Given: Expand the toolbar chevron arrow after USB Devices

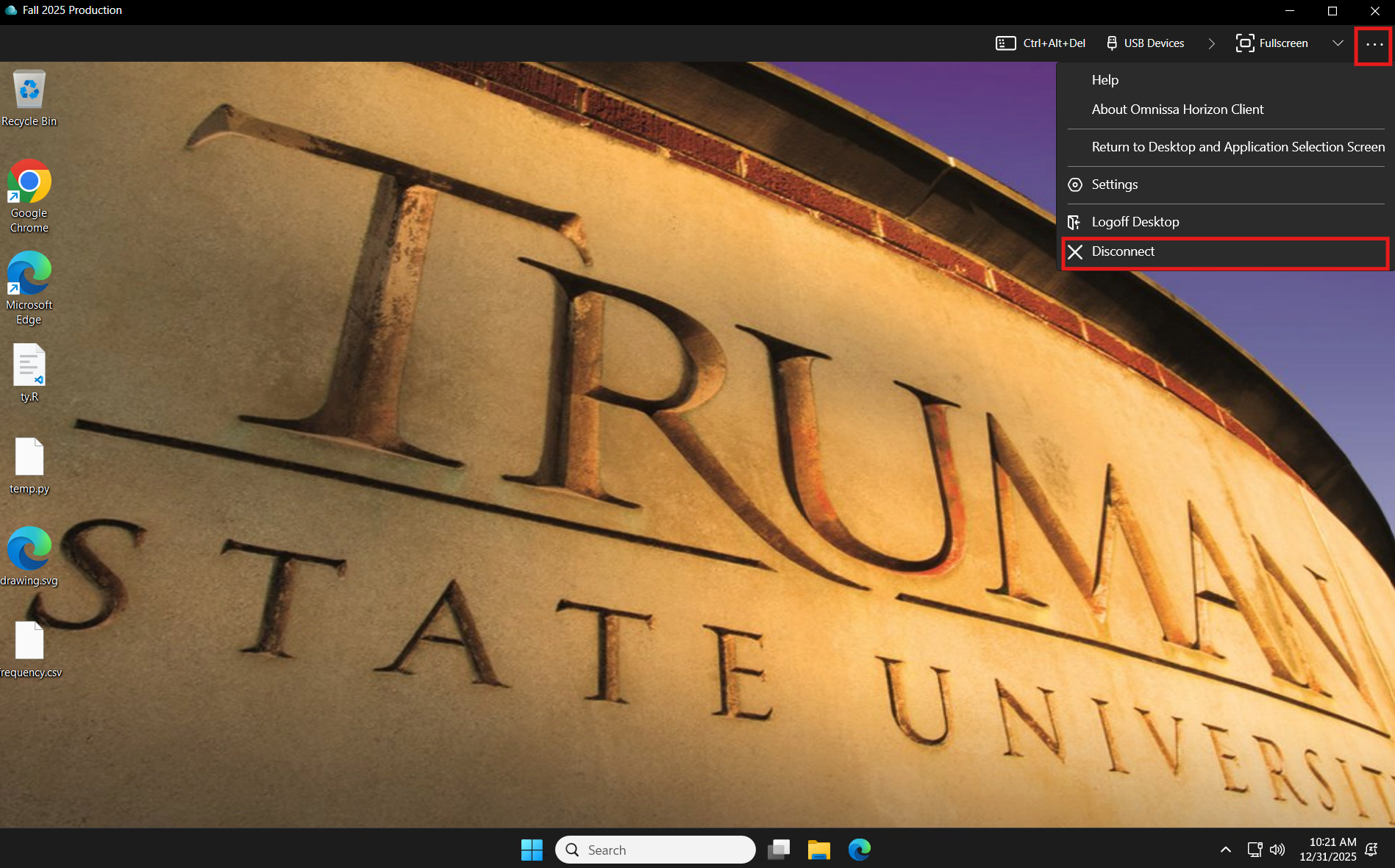Looking at the screenshot, I should 1211,43.
